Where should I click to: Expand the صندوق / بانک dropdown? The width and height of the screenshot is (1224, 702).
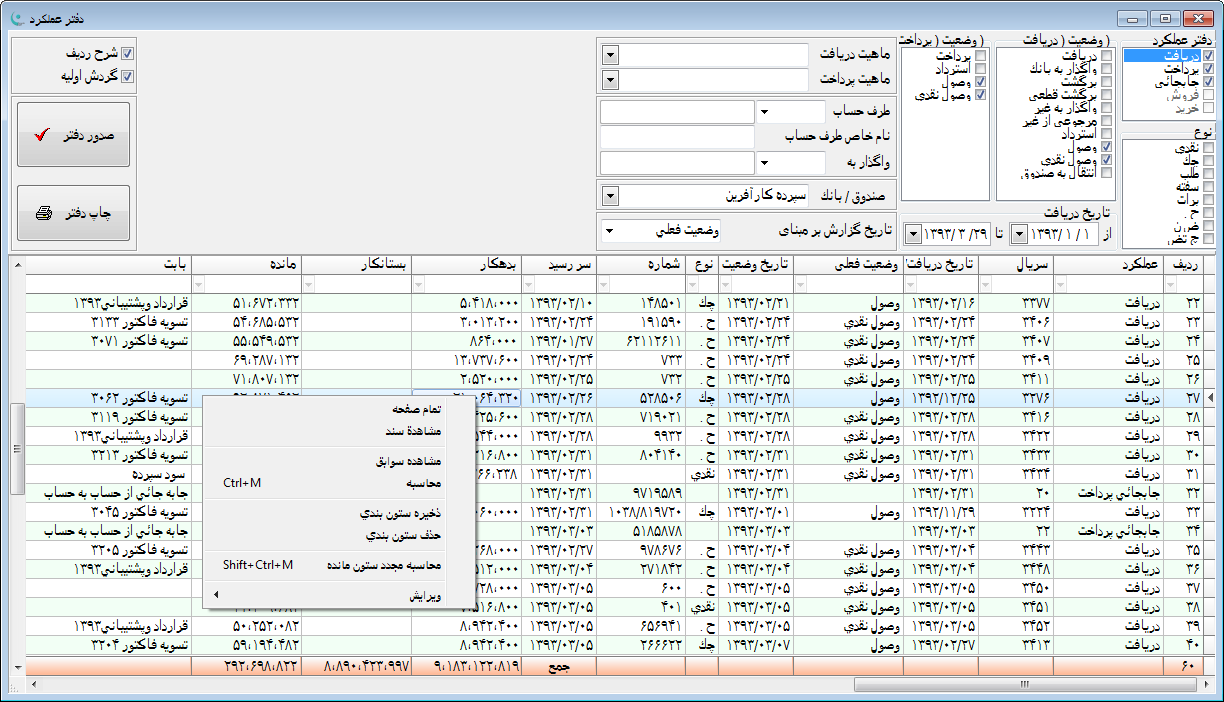click(610, 195)
